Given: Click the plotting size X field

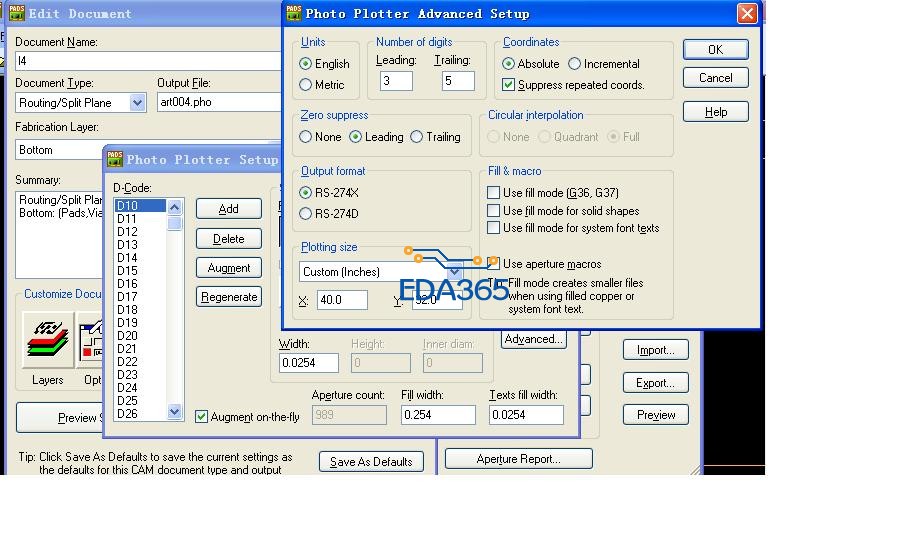Looking at the screenshot, I should coord(343,300).
